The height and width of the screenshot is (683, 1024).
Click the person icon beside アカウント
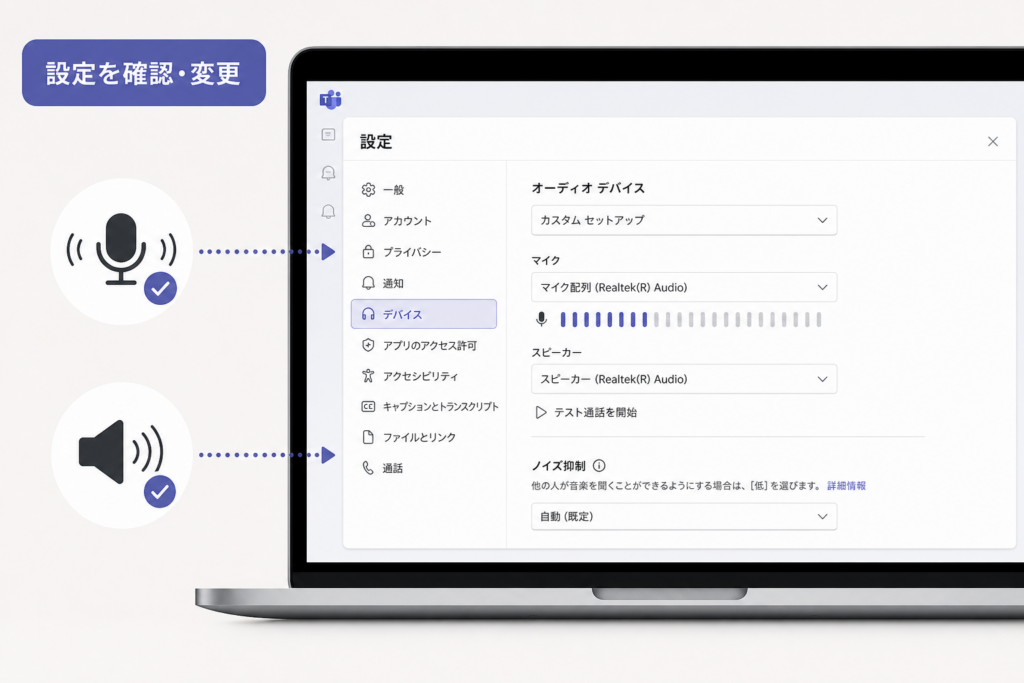[x=368, y=221]
